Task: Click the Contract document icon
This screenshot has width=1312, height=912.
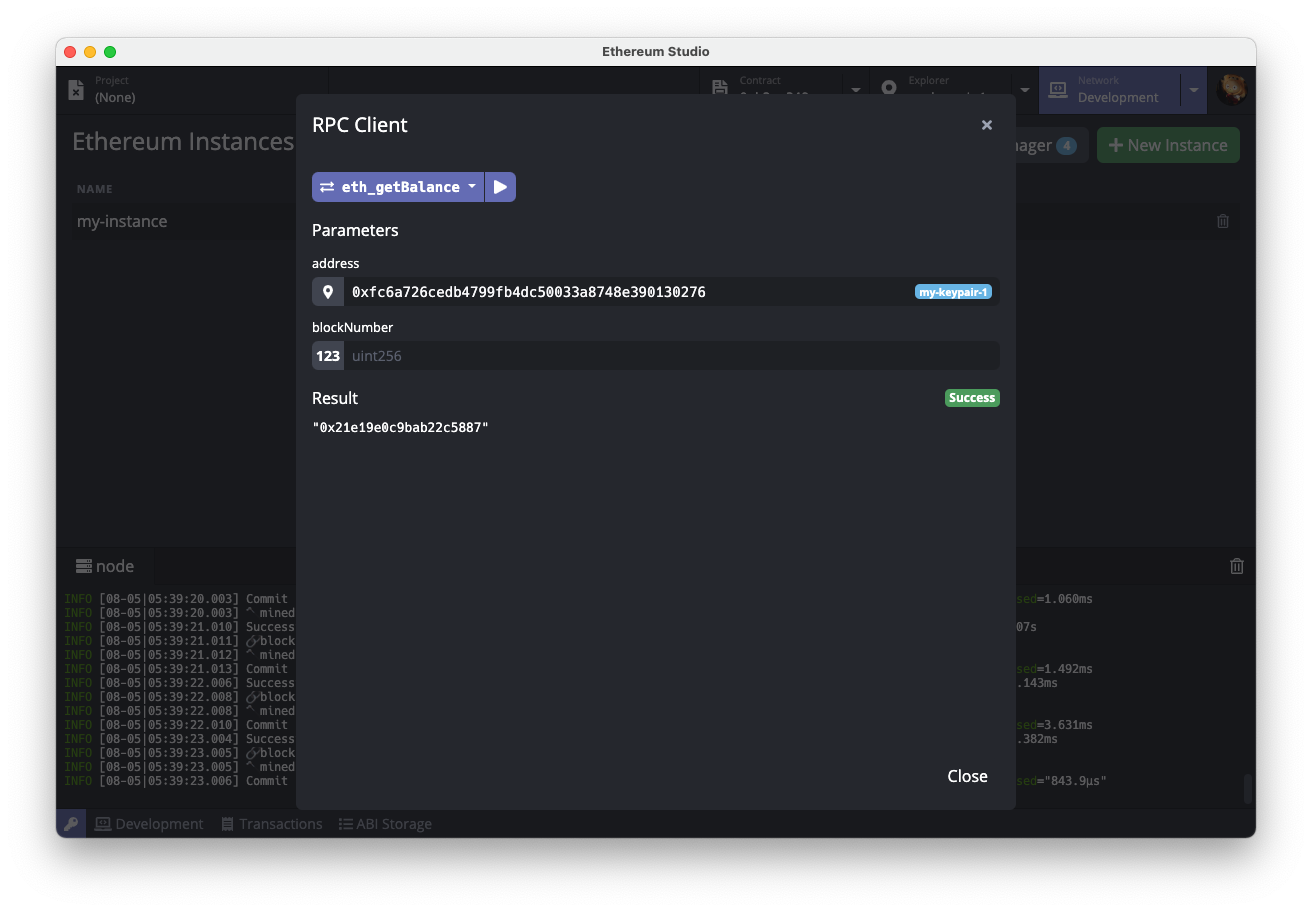Action: pyautogui.click(x=720, y=89)
